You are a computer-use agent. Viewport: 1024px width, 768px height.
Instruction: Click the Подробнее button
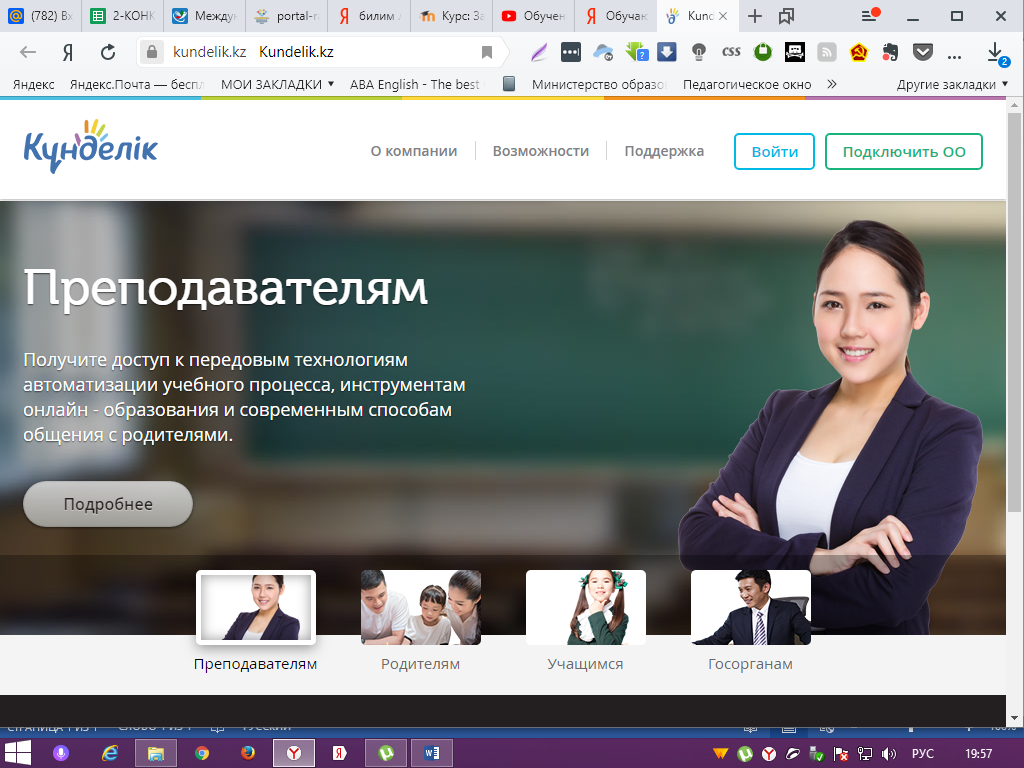pos(108,504)
